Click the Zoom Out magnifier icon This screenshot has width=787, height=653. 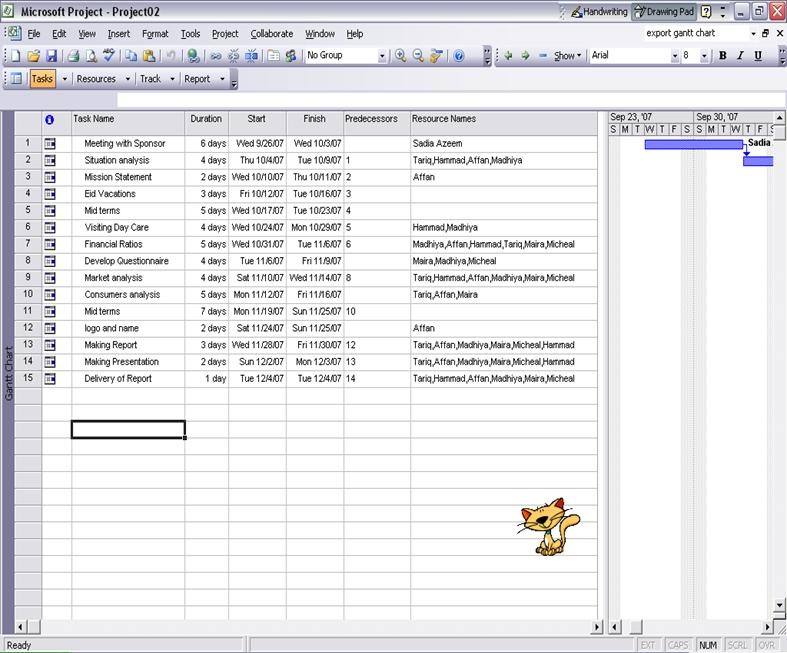[x=418, y=56]
